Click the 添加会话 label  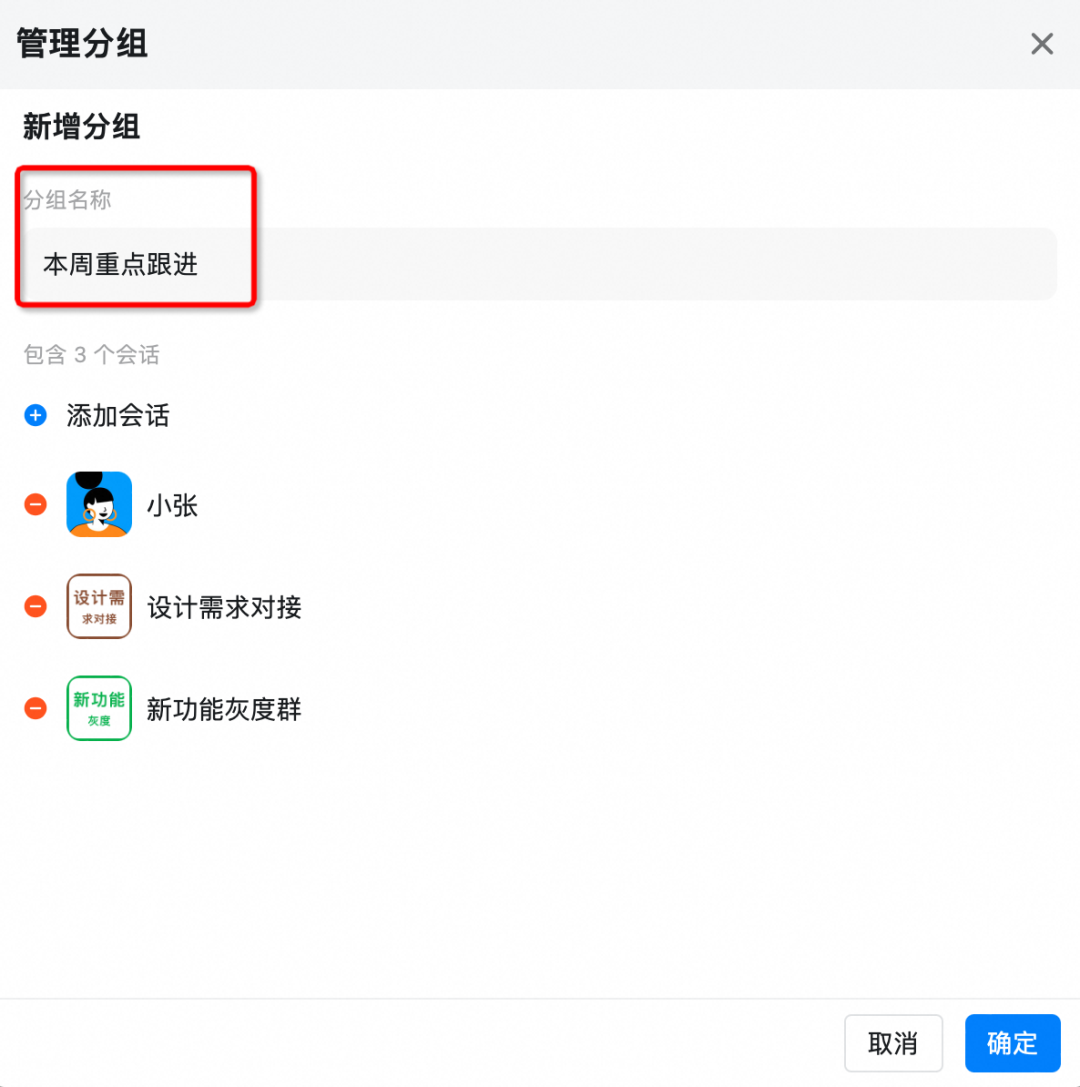pyautogui.click(x=118, y=416)
